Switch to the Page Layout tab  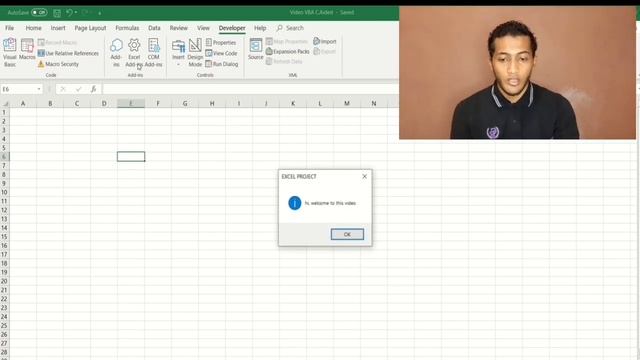pyautogui.click(x=90, y=28)
